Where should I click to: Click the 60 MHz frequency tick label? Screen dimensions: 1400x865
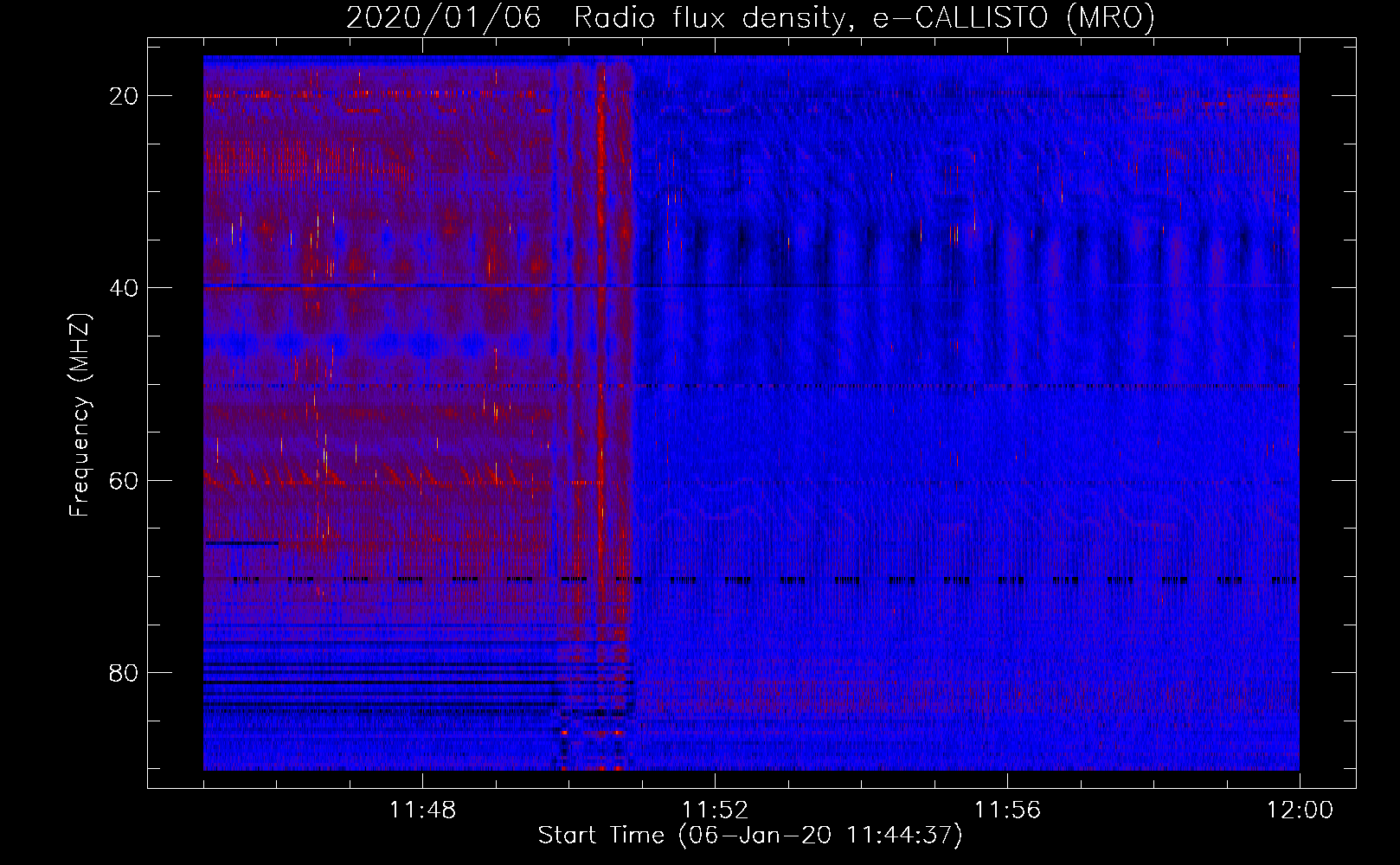(x=125, y=481)
